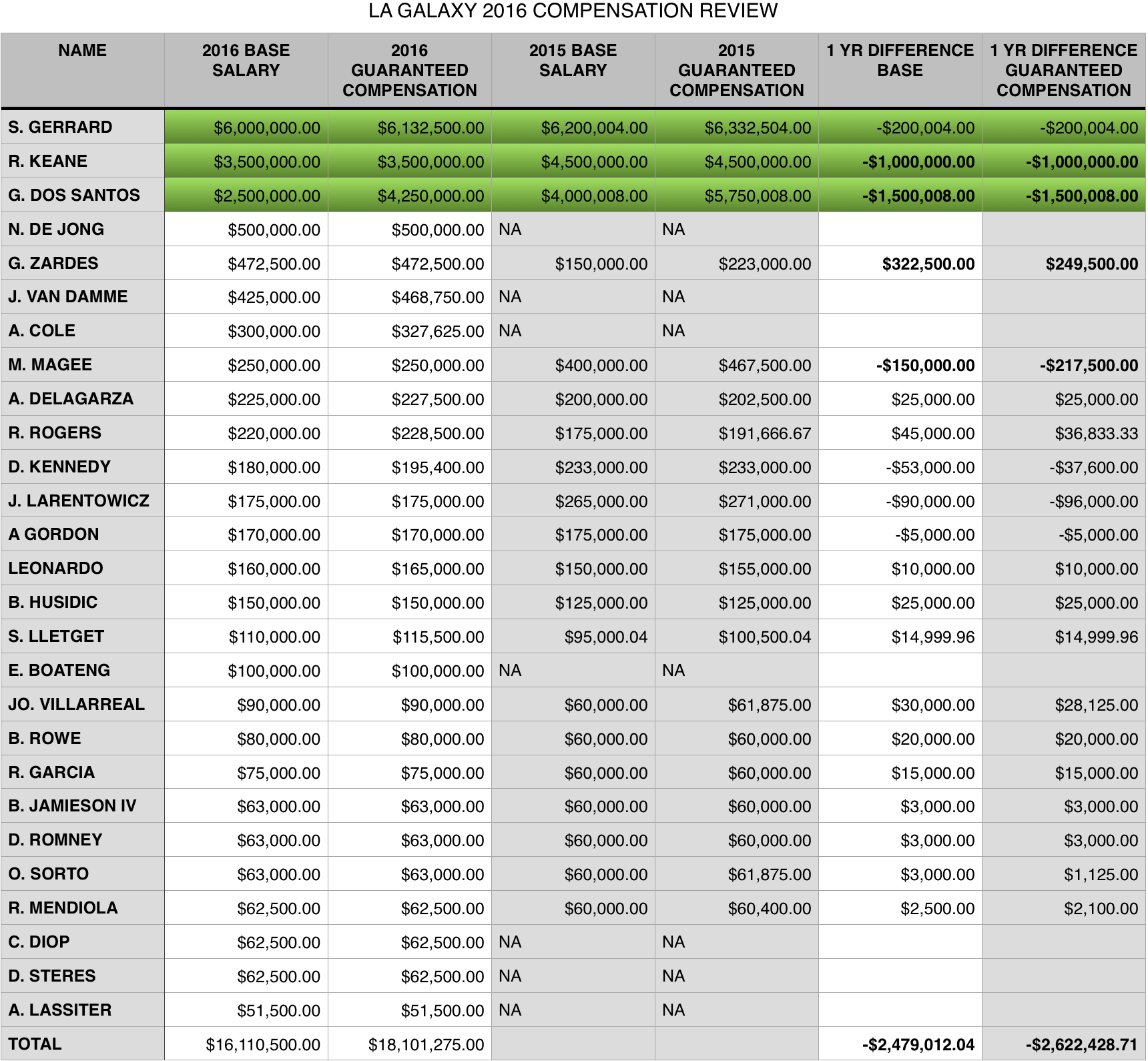Select the D. ROMNEY name cell

82,839
